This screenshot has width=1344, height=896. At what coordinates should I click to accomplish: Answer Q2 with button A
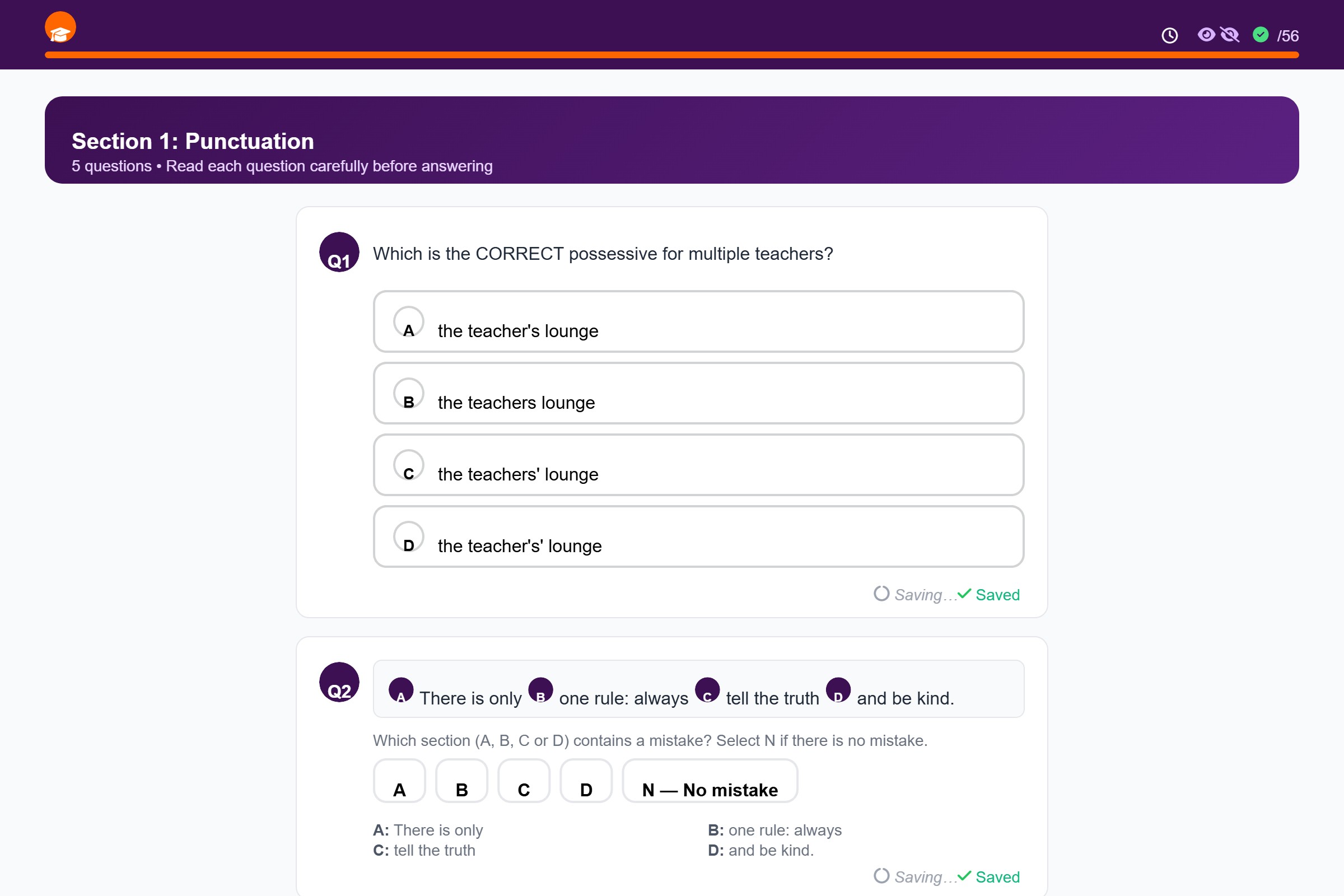[399, 781]
